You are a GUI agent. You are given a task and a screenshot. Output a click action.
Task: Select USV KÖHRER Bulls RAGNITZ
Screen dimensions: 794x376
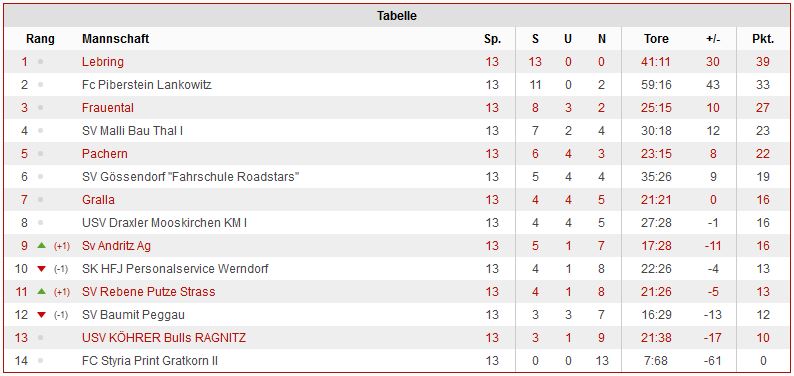pyautogui.click(x=164, y=338)
